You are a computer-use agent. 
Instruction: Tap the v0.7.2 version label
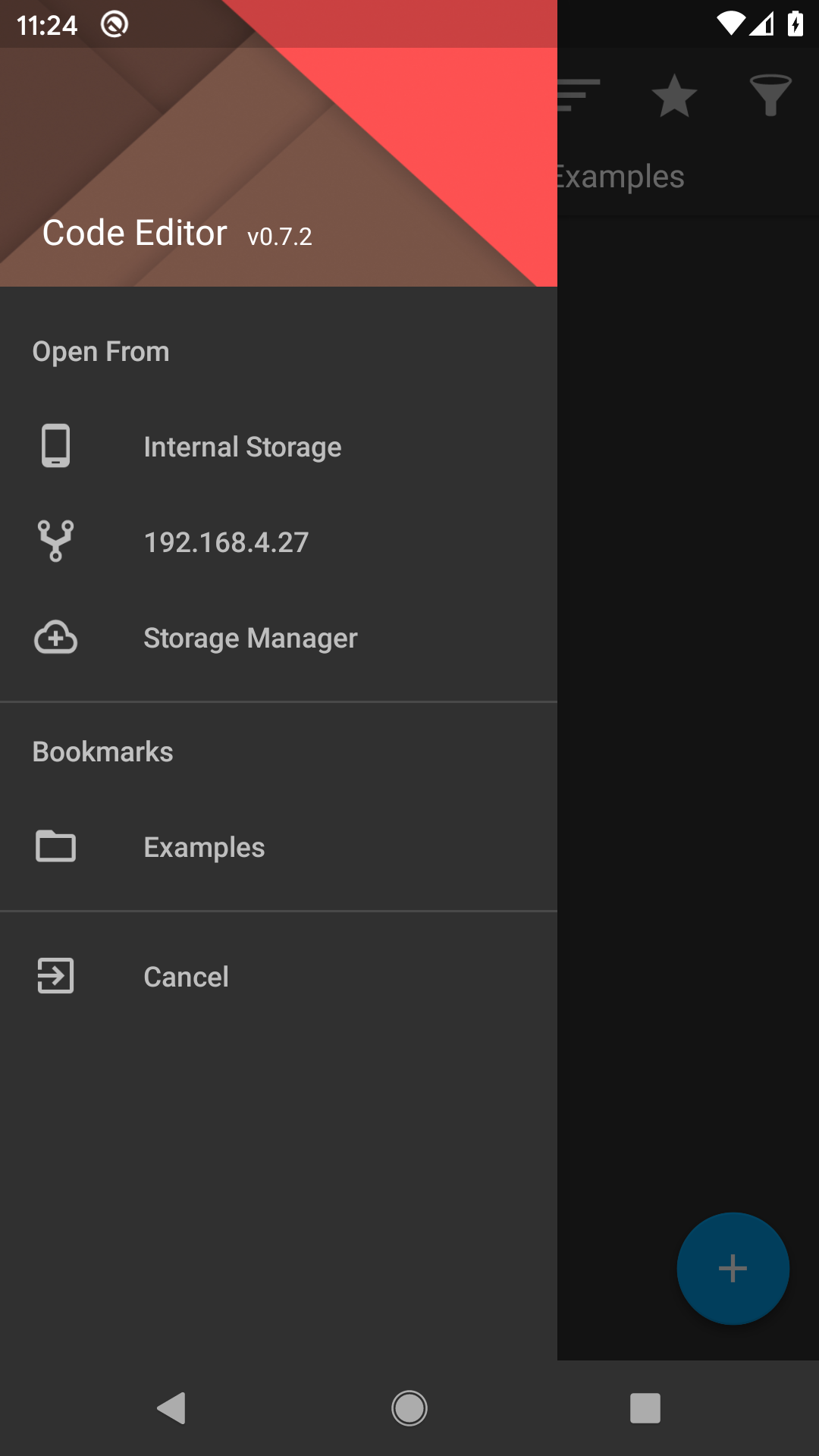pyautogui.click(x=279, y=237)
